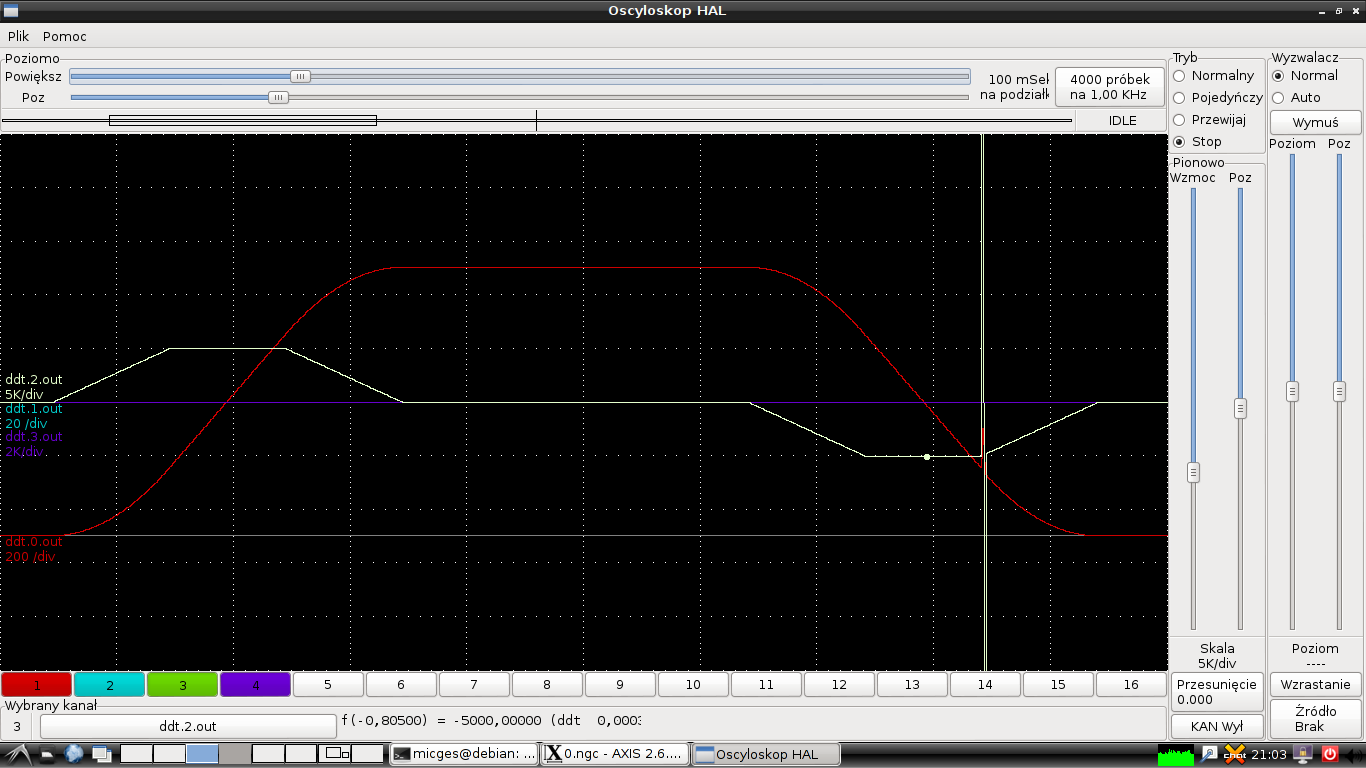Screen dimensions: 1366x768
Task: Switch to the micges@debian terminal window
Action: tap(464, 754)
